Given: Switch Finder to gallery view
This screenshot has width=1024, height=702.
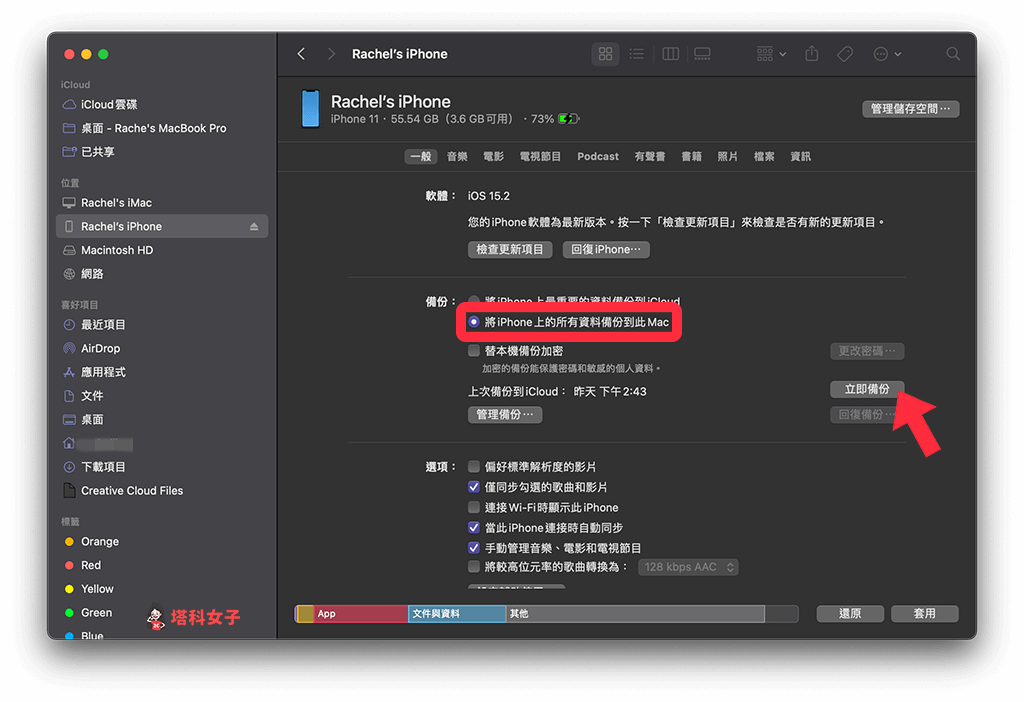Looking at the screenshot, I should coord(703,54).
